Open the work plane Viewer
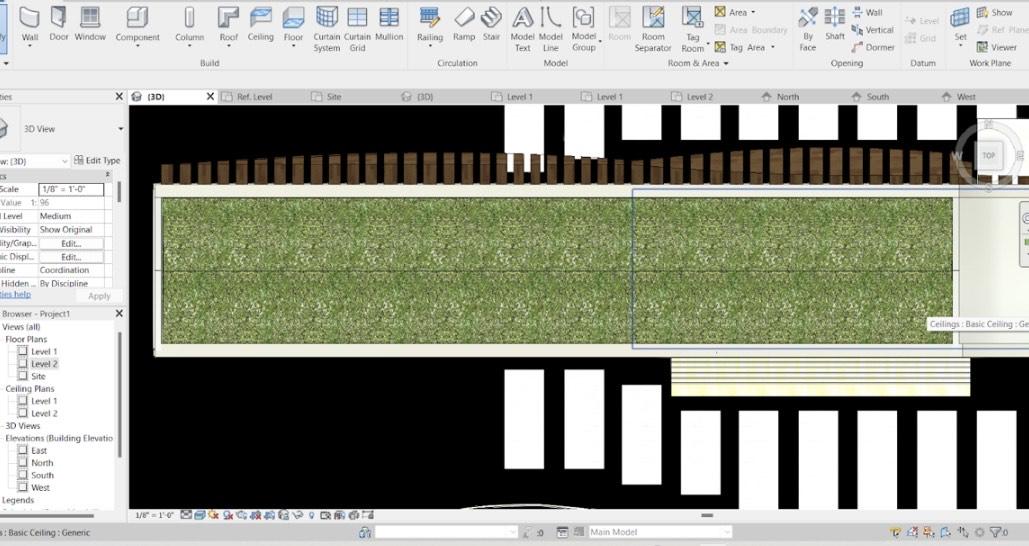The width and height of the screenshot is (1029, 546). (x=997, y=47)
